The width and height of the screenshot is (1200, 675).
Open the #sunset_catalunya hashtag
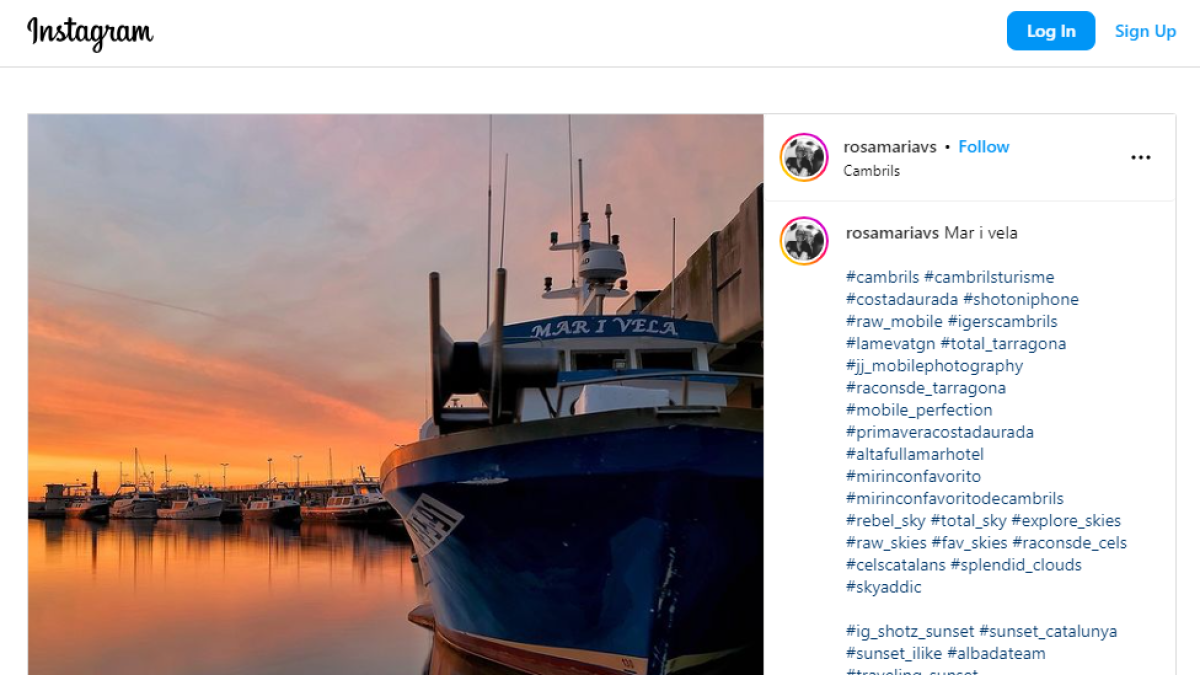coord(1048,631)
